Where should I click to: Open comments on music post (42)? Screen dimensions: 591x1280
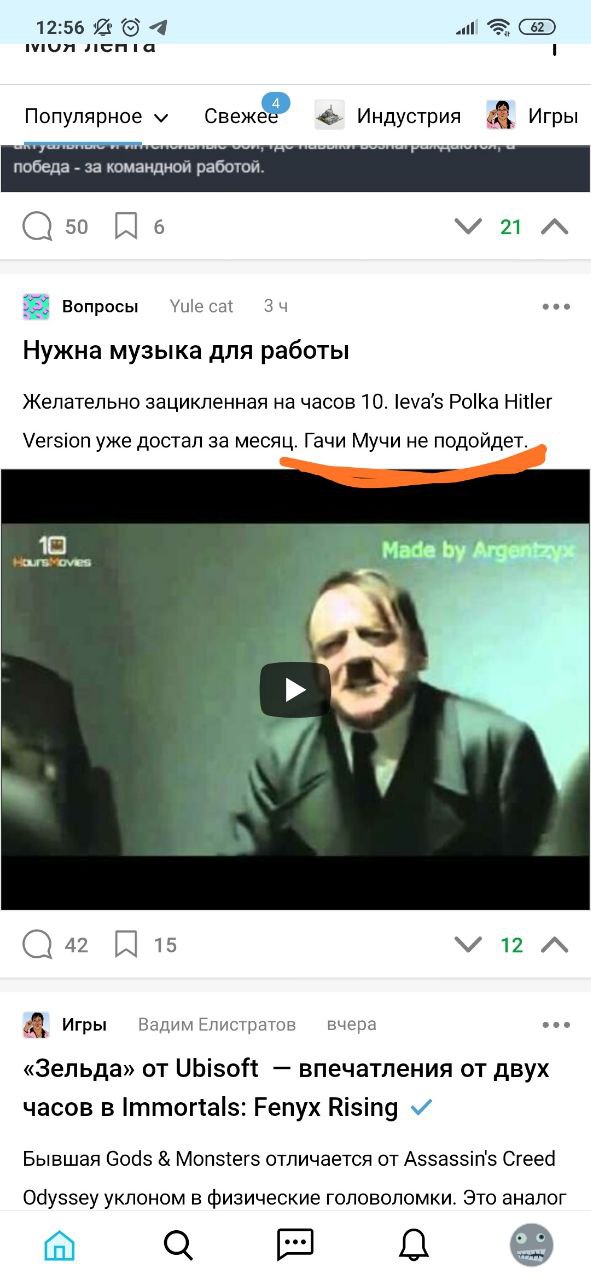55,945
